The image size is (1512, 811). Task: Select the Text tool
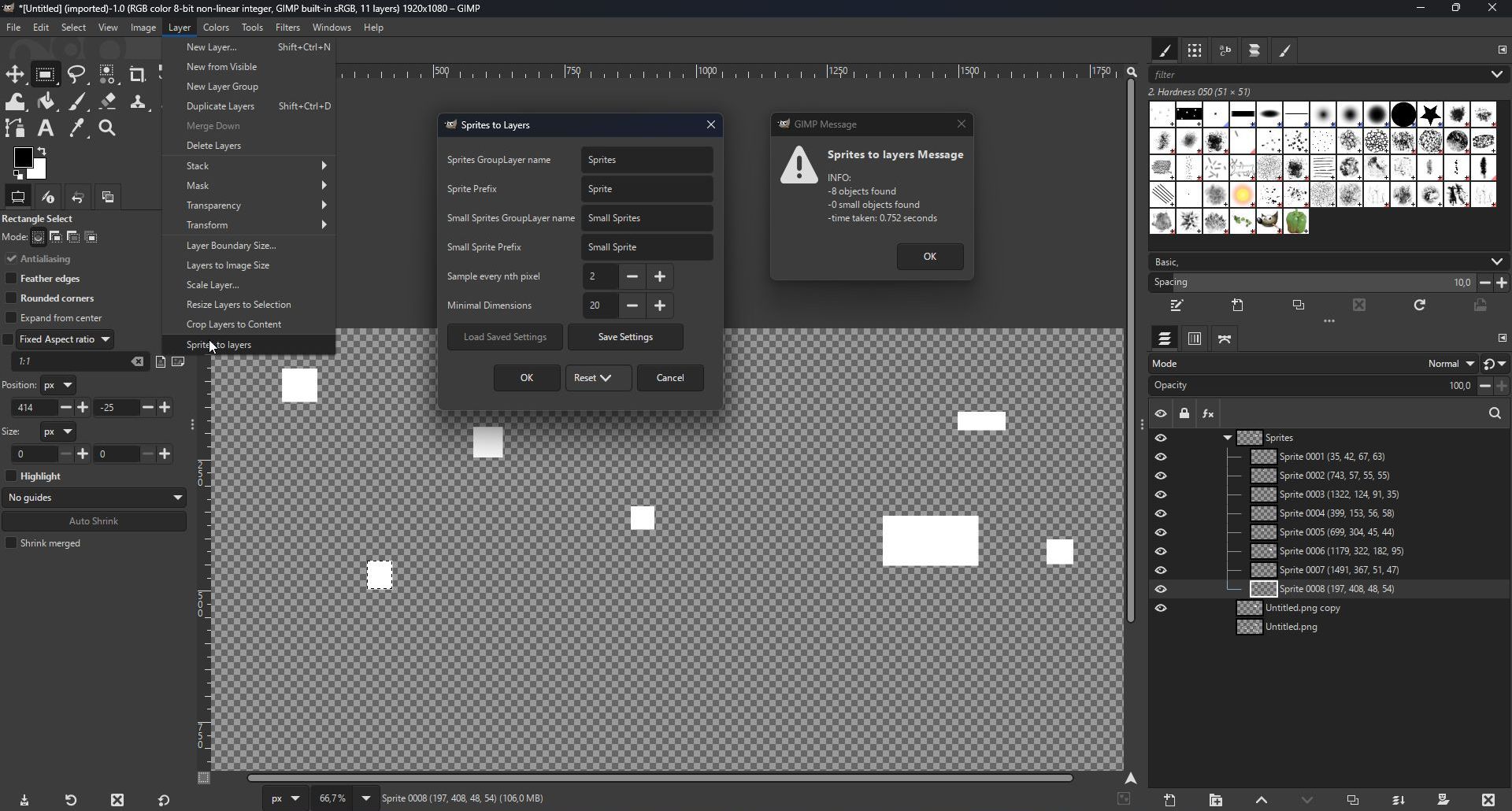pyautogui.click(x=46, y=128)
